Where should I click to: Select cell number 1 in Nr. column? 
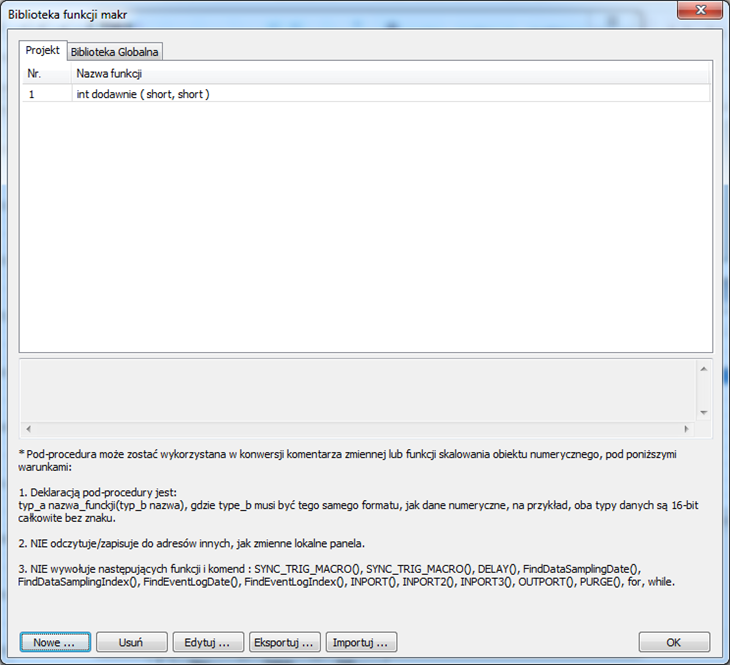pos(47,94)
